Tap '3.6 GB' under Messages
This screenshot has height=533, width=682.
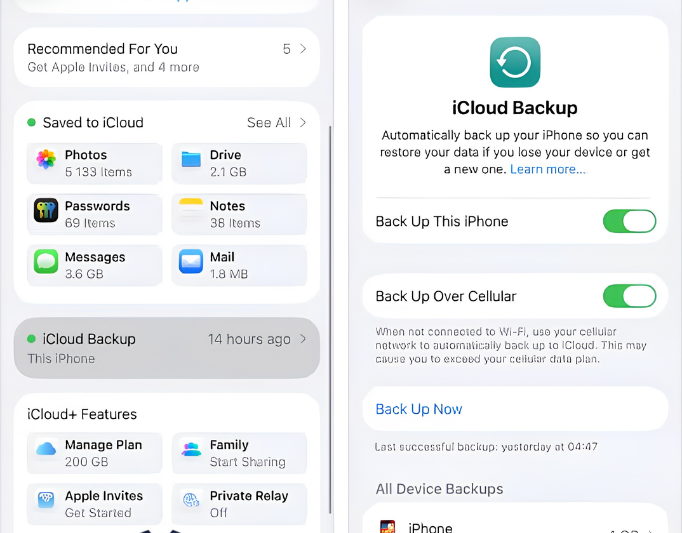pos(84,274)
